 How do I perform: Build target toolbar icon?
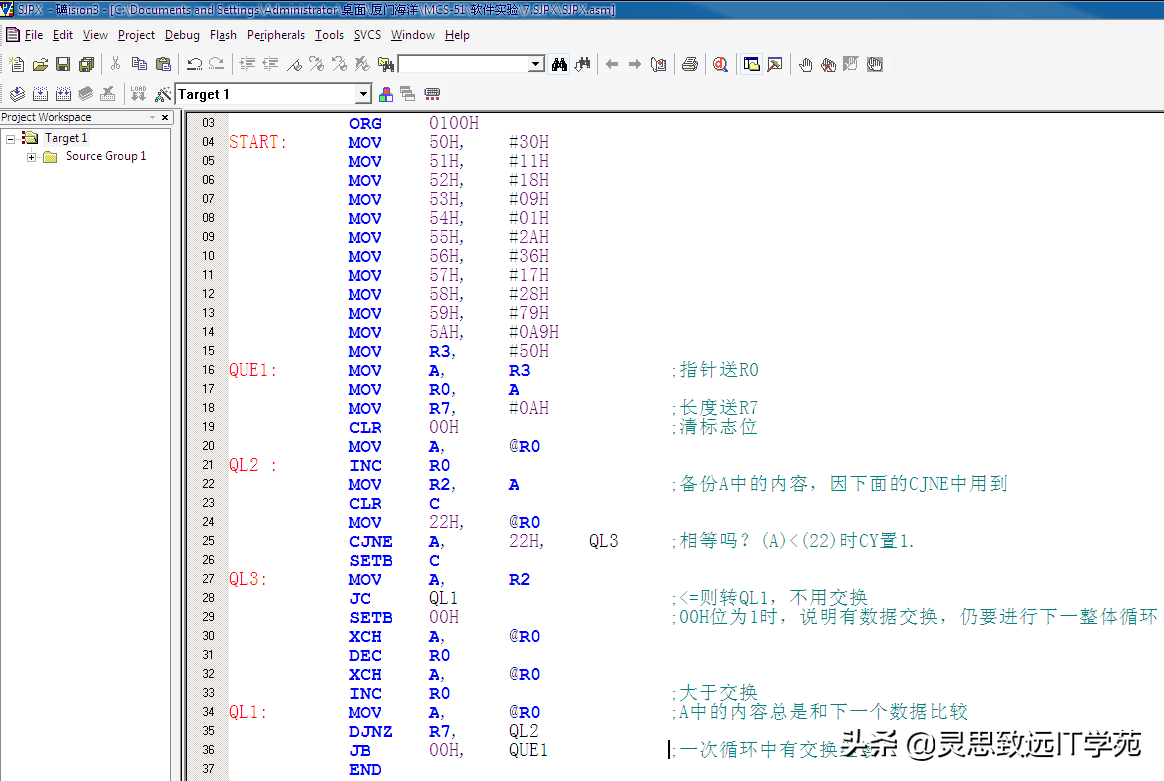(40, 94)
